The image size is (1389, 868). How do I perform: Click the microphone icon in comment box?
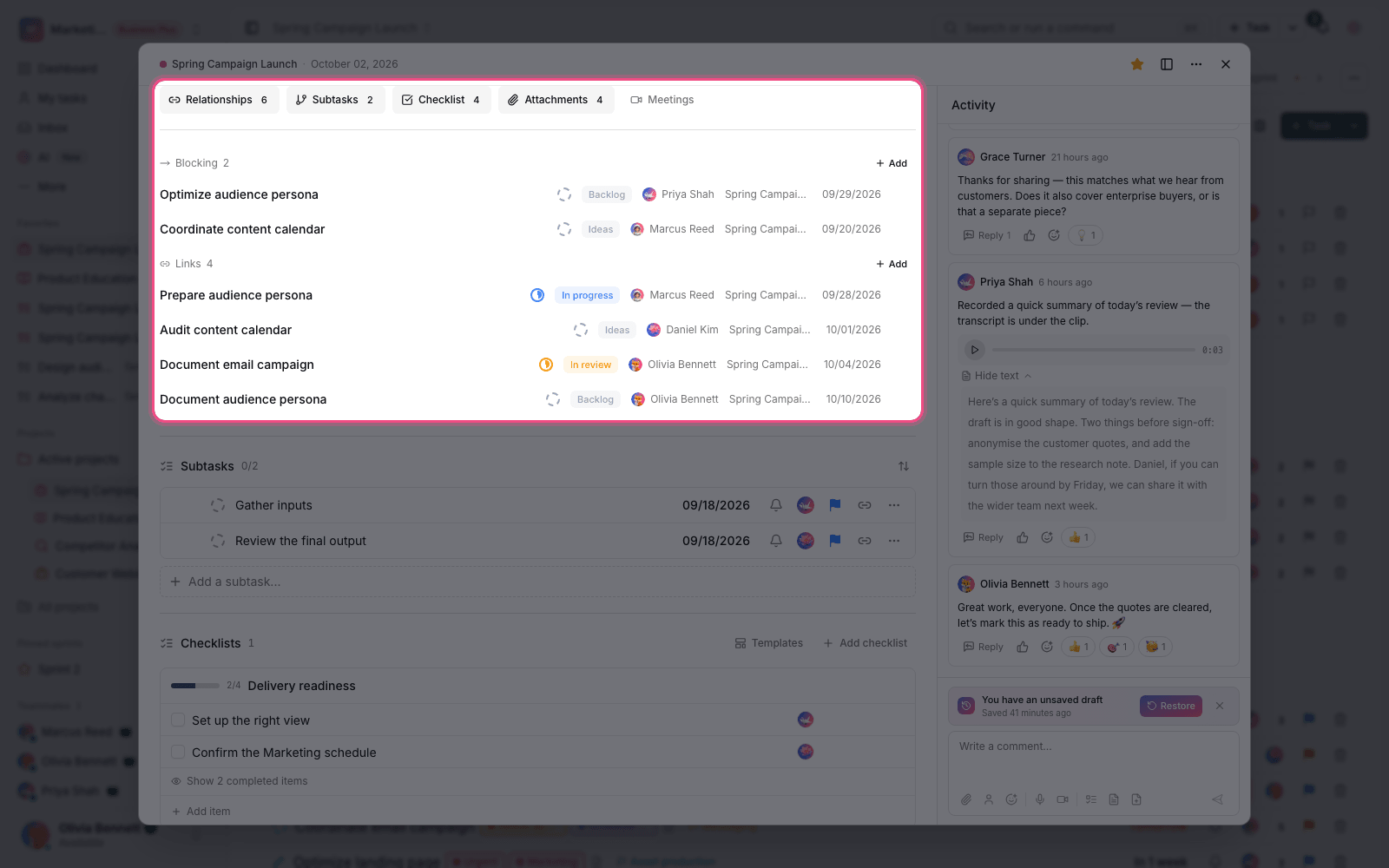click(1040, 799)
